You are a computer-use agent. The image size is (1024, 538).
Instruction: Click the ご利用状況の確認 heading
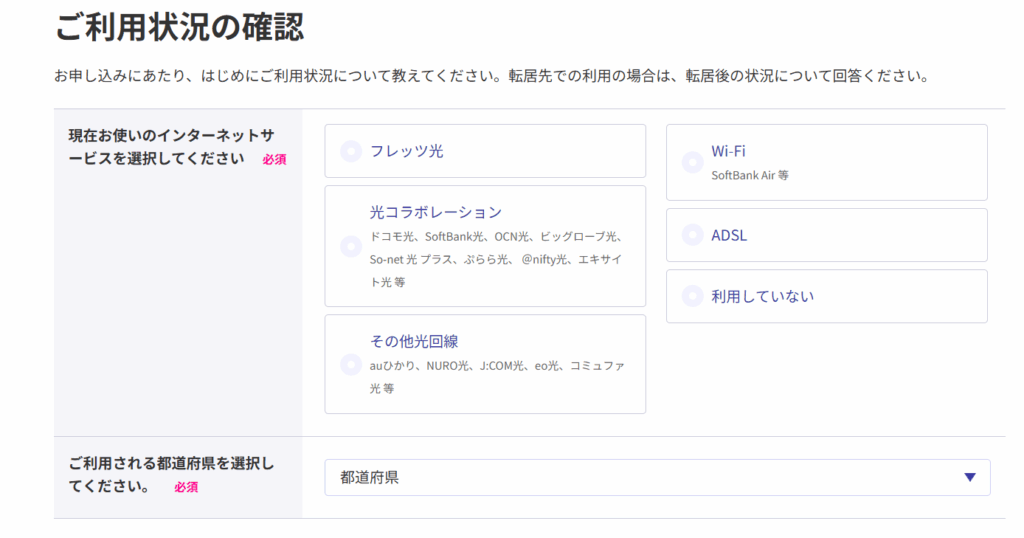coord(179,27)
